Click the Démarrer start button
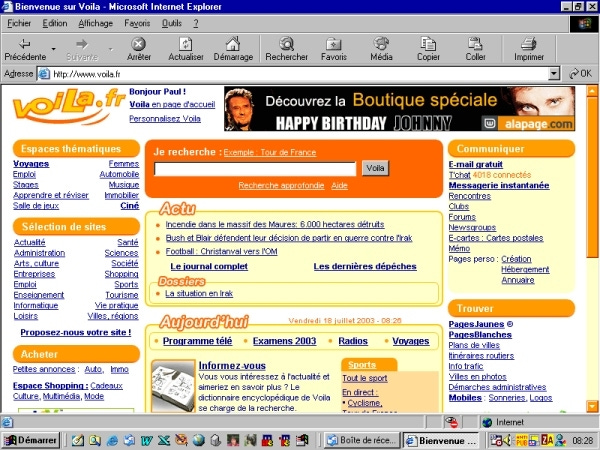This screenshot has width=600, height=450. pyautogui.click(x=31, y=440)
